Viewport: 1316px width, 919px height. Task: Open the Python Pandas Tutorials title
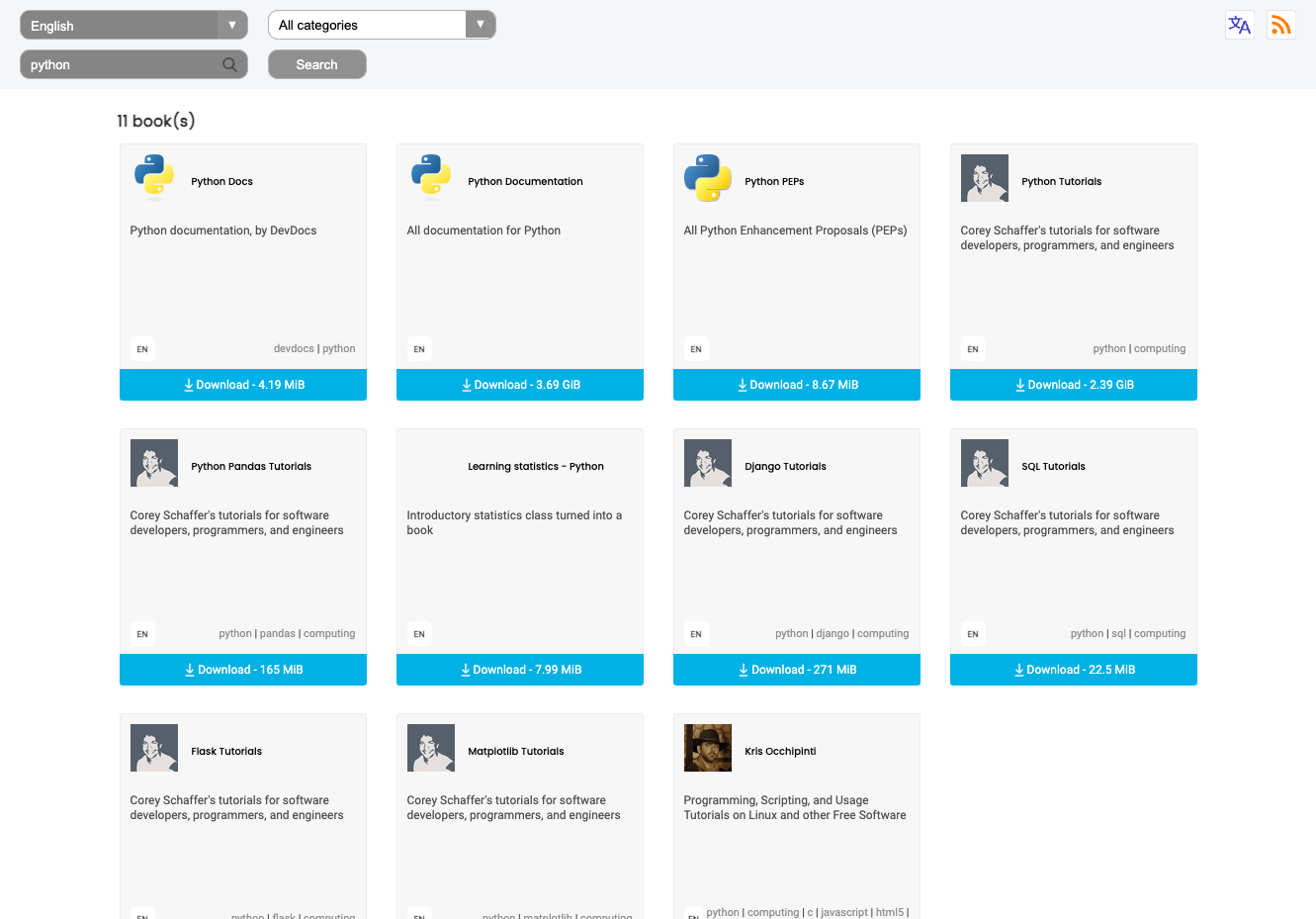click(x=251, y=467)
